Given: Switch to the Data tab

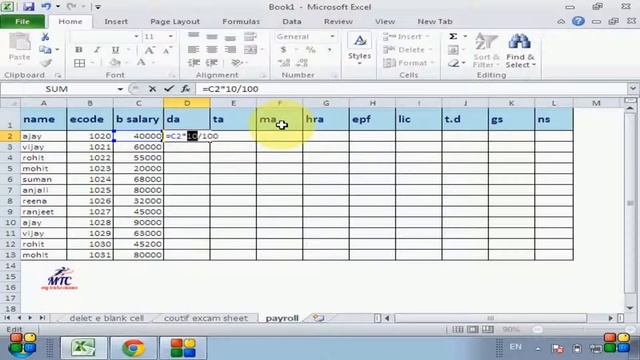Looking at the screenshot, I should [x=292, y=21].
